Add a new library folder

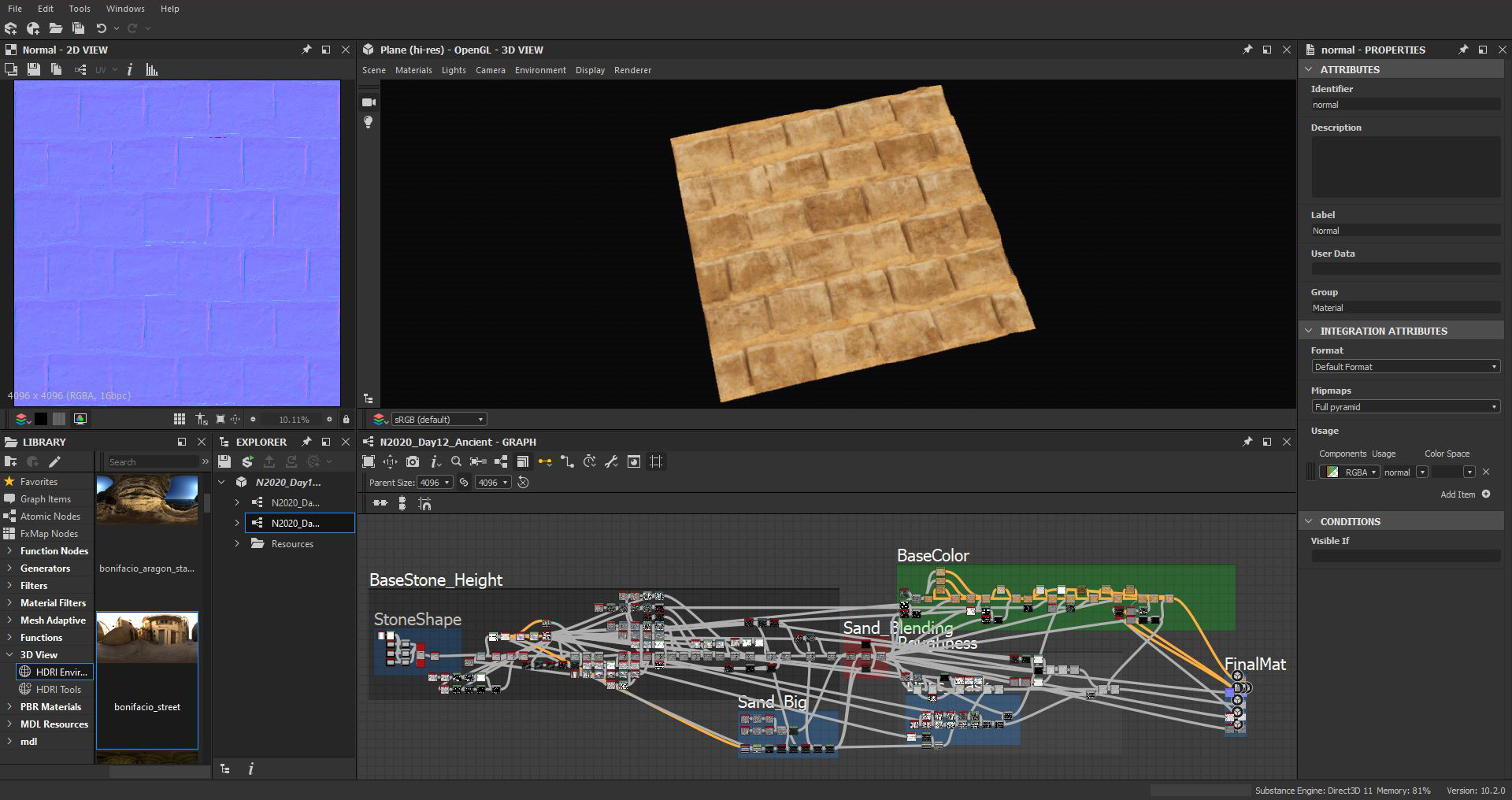click(10, 461)
